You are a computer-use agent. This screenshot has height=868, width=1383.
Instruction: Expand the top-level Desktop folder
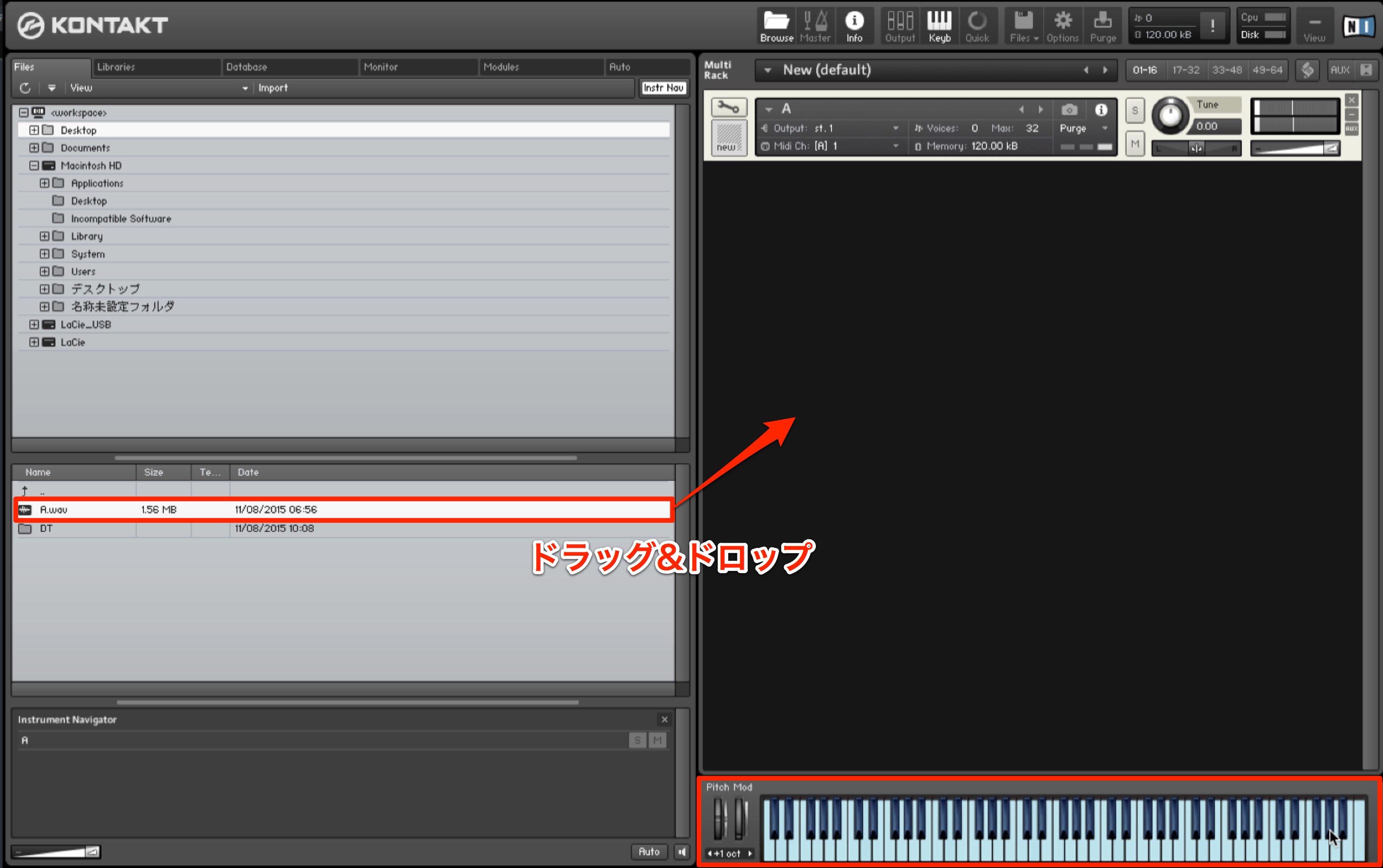point(34,130)
